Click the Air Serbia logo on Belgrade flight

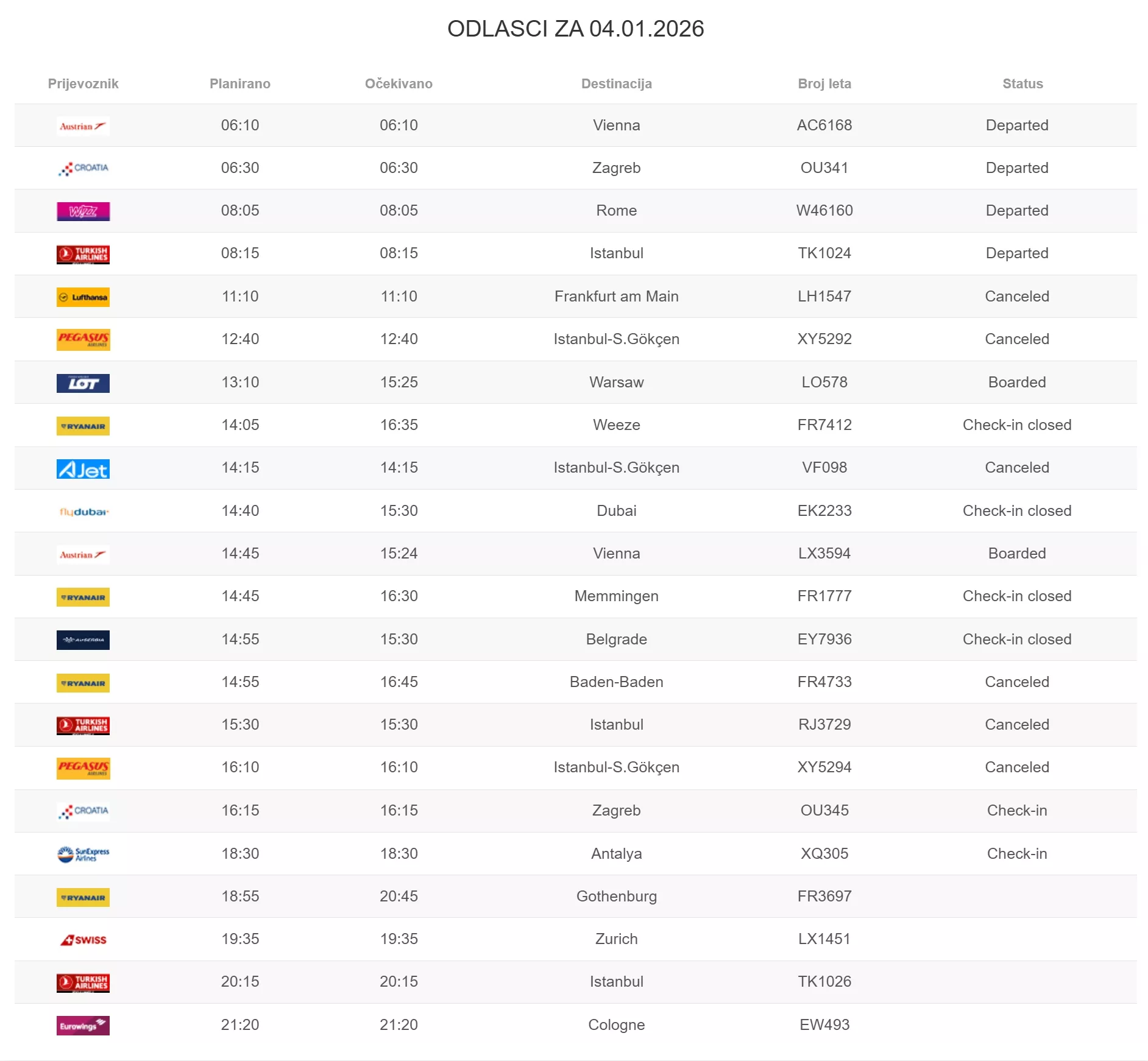83,640
